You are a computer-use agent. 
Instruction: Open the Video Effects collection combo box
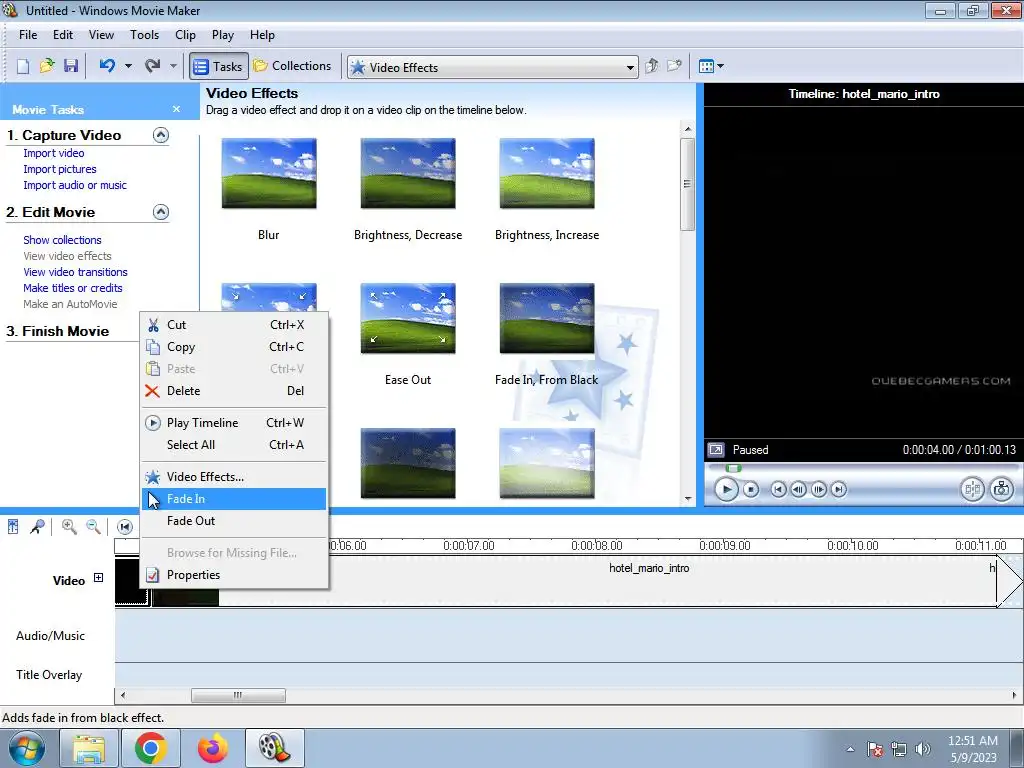point(492,67)
